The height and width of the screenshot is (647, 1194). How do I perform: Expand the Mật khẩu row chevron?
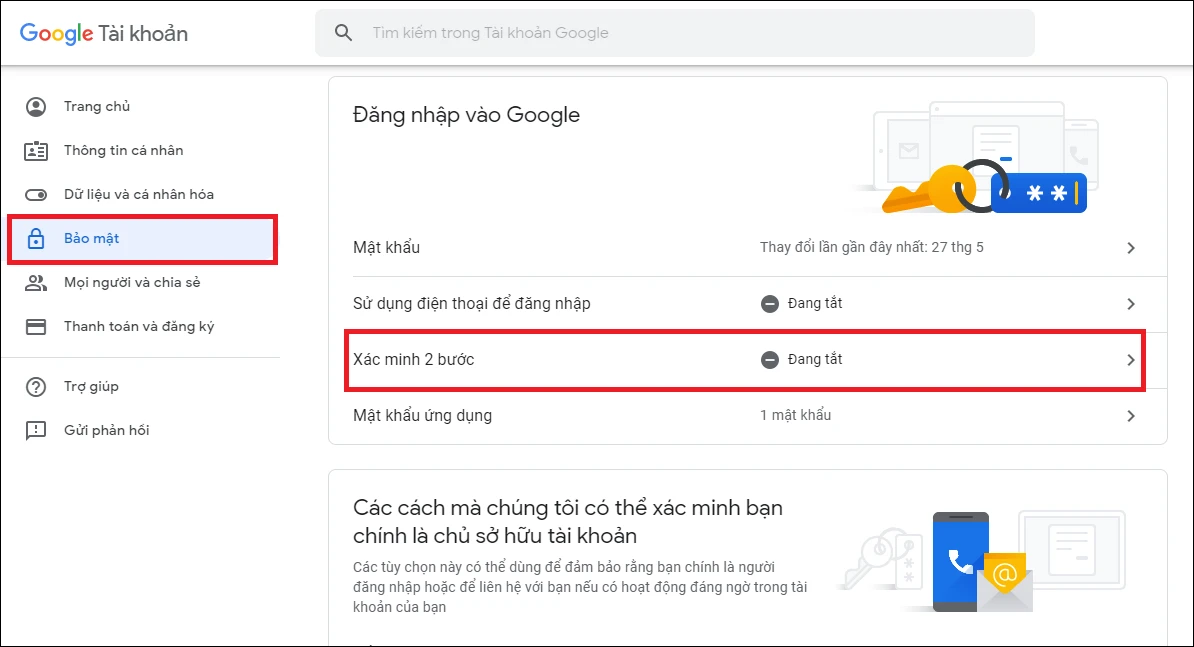click(x=1131, y=248)
